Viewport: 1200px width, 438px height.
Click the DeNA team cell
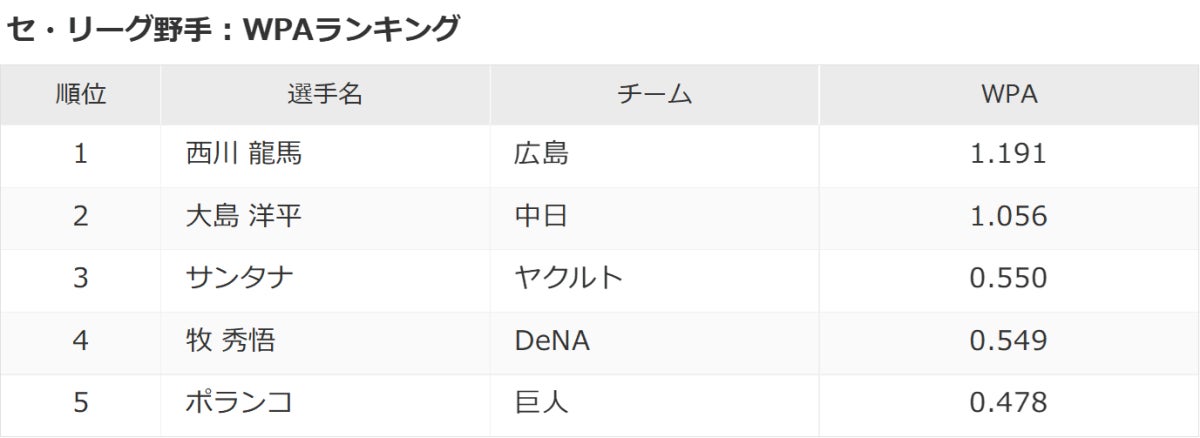[551, 341]
